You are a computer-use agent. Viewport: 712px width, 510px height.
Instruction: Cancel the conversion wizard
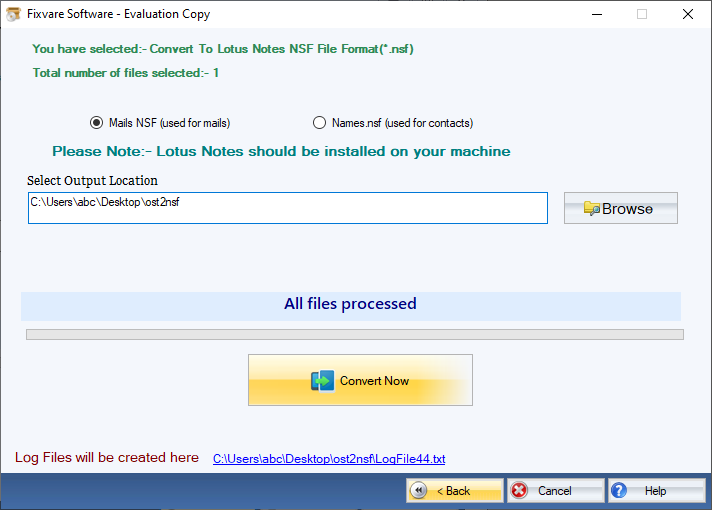pos(555,490)
